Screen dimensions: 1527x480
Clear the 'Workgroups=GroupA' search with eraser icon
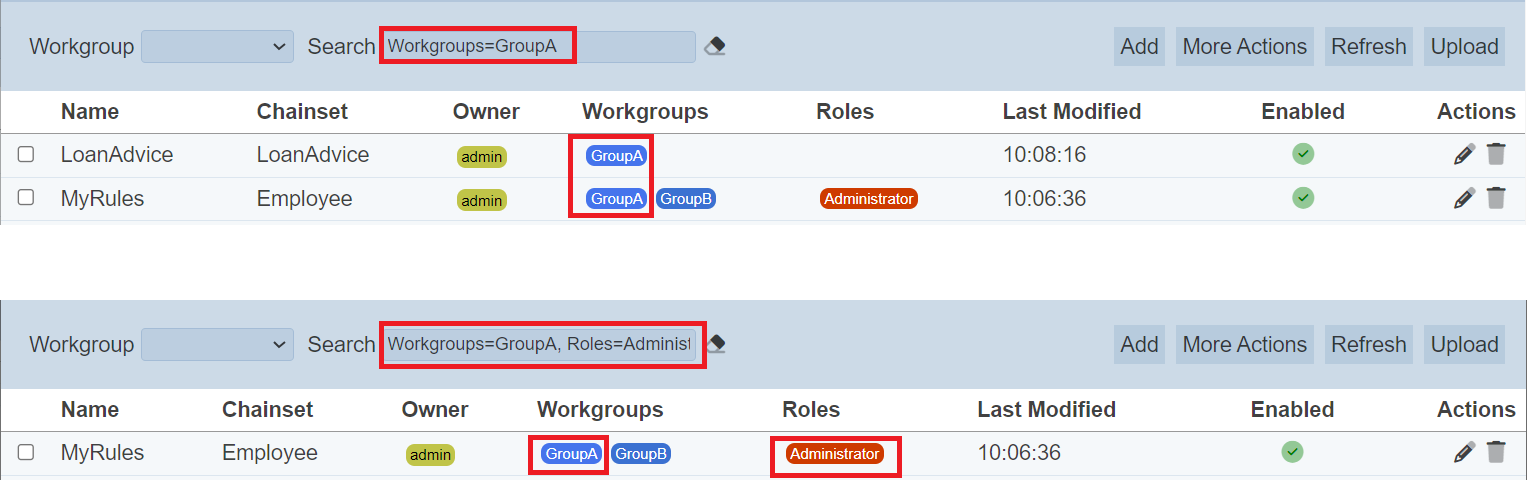(x=715, y=46)
